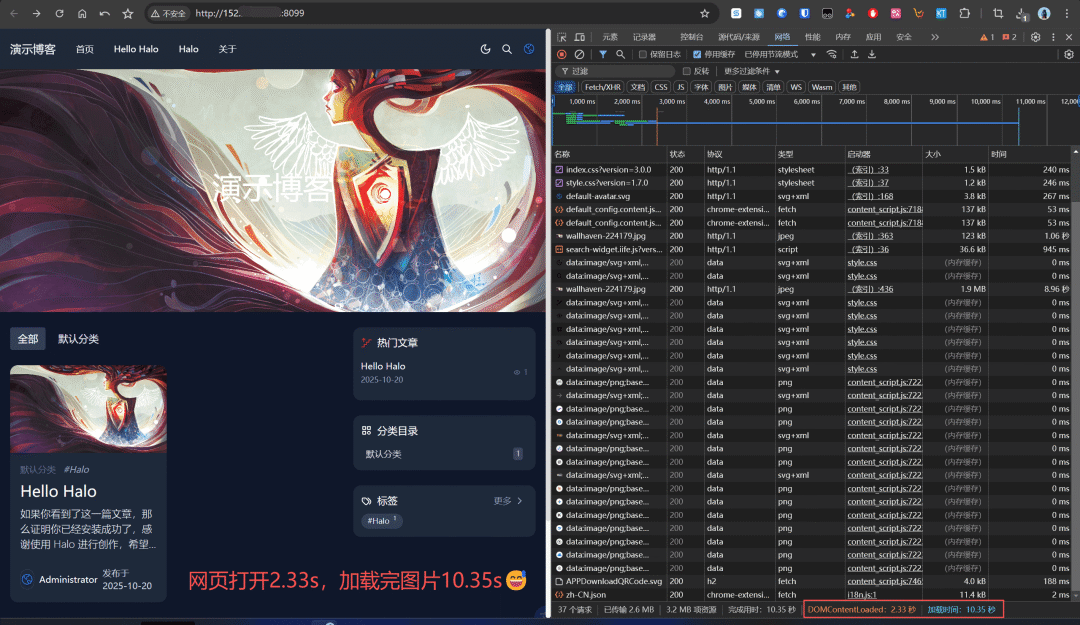This screenshot has height=625, width=1080.
Task: Enable the 保留日志 checkbox
Action: pos(643,54)
